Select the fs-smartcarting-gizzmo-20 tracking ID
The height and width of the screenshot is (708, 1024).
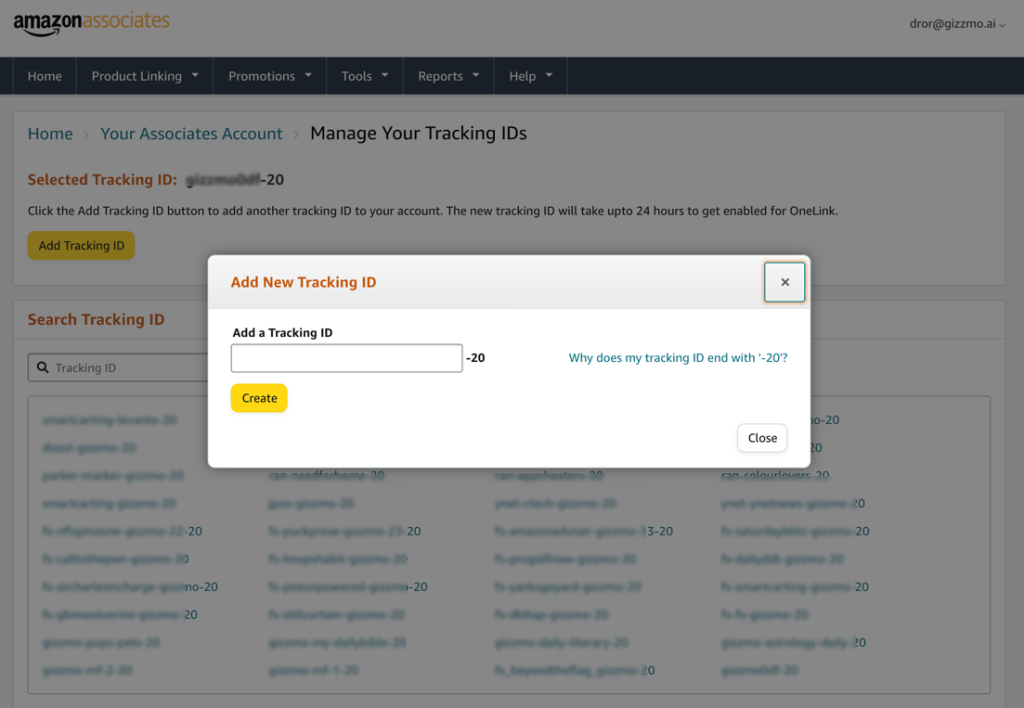click(795, 587)
